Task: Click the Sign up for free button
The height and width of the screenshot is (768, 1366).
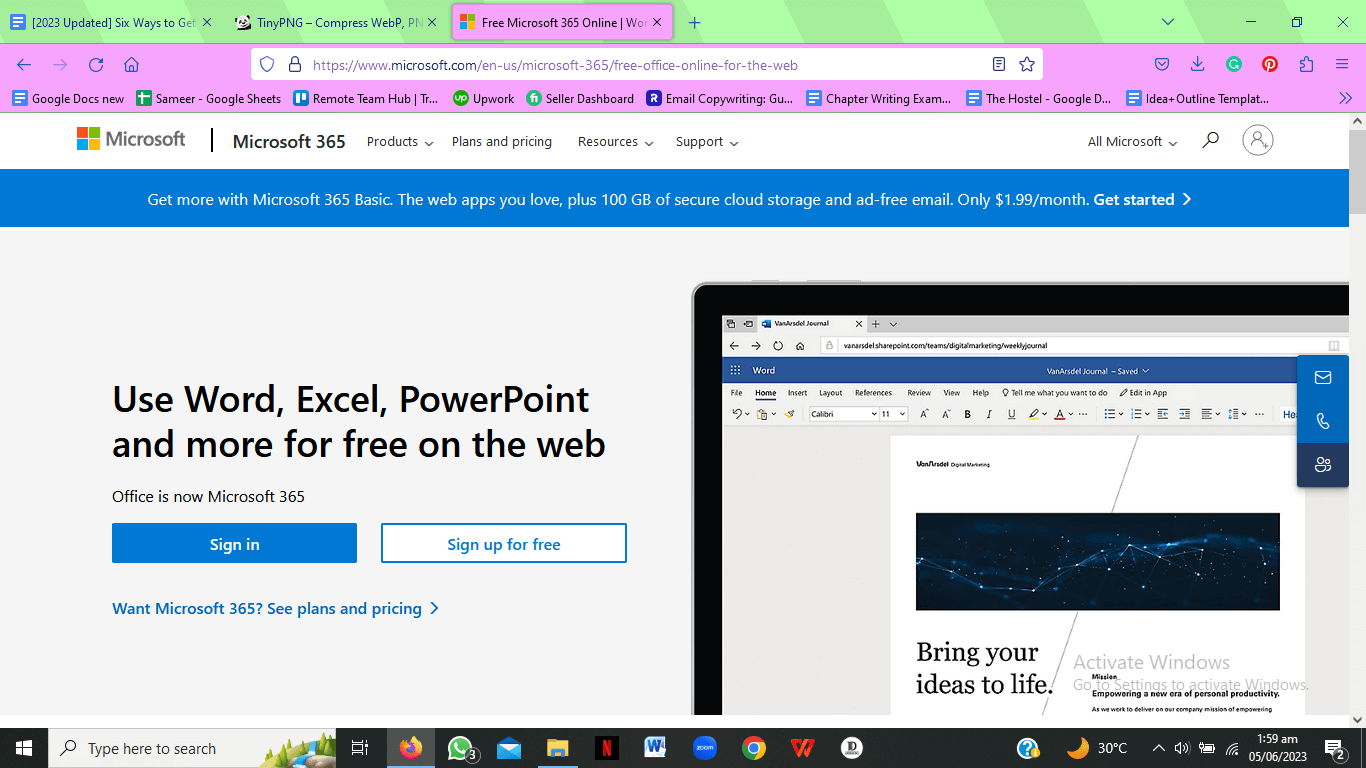Action: click(x=504, y=543)
